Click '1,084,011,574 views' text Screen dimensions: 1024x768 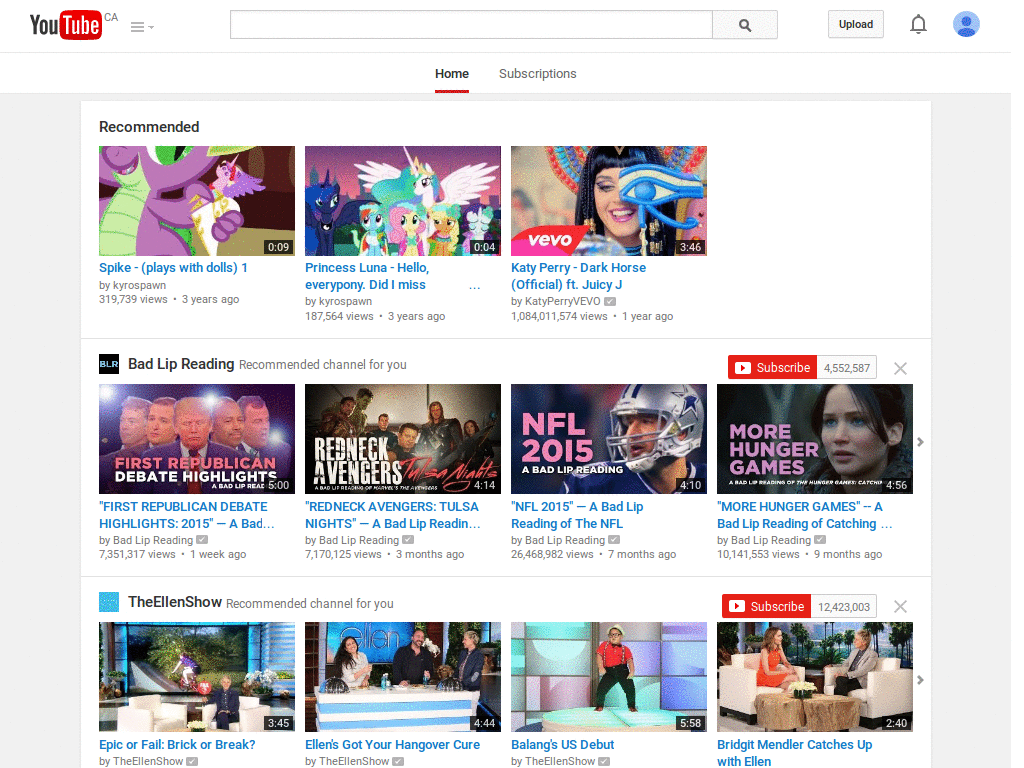[x=559, y=316]
